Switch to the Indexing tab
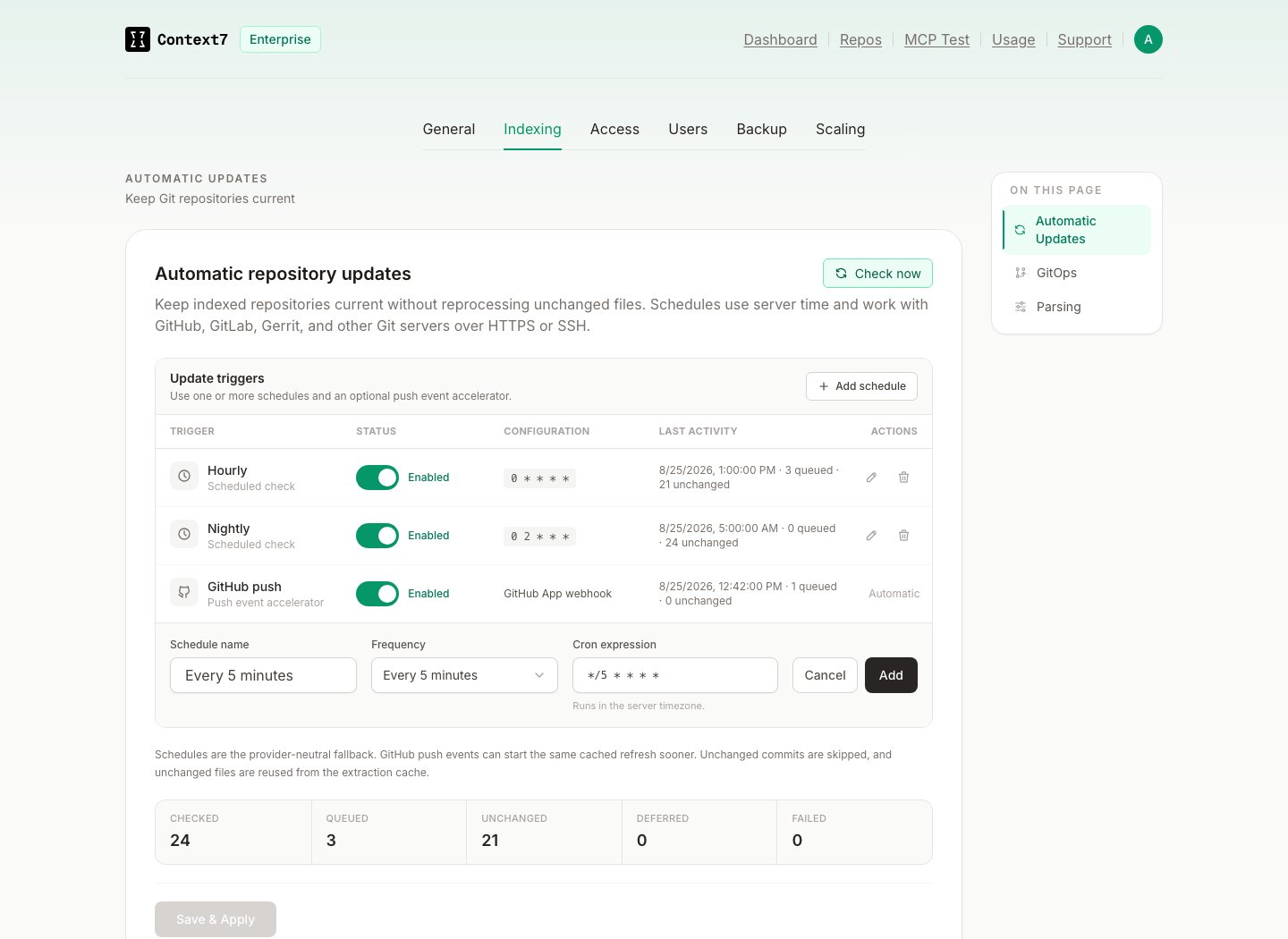This screenshot has width=1288, height=939. pyautogui.click(x=532, y=129)
